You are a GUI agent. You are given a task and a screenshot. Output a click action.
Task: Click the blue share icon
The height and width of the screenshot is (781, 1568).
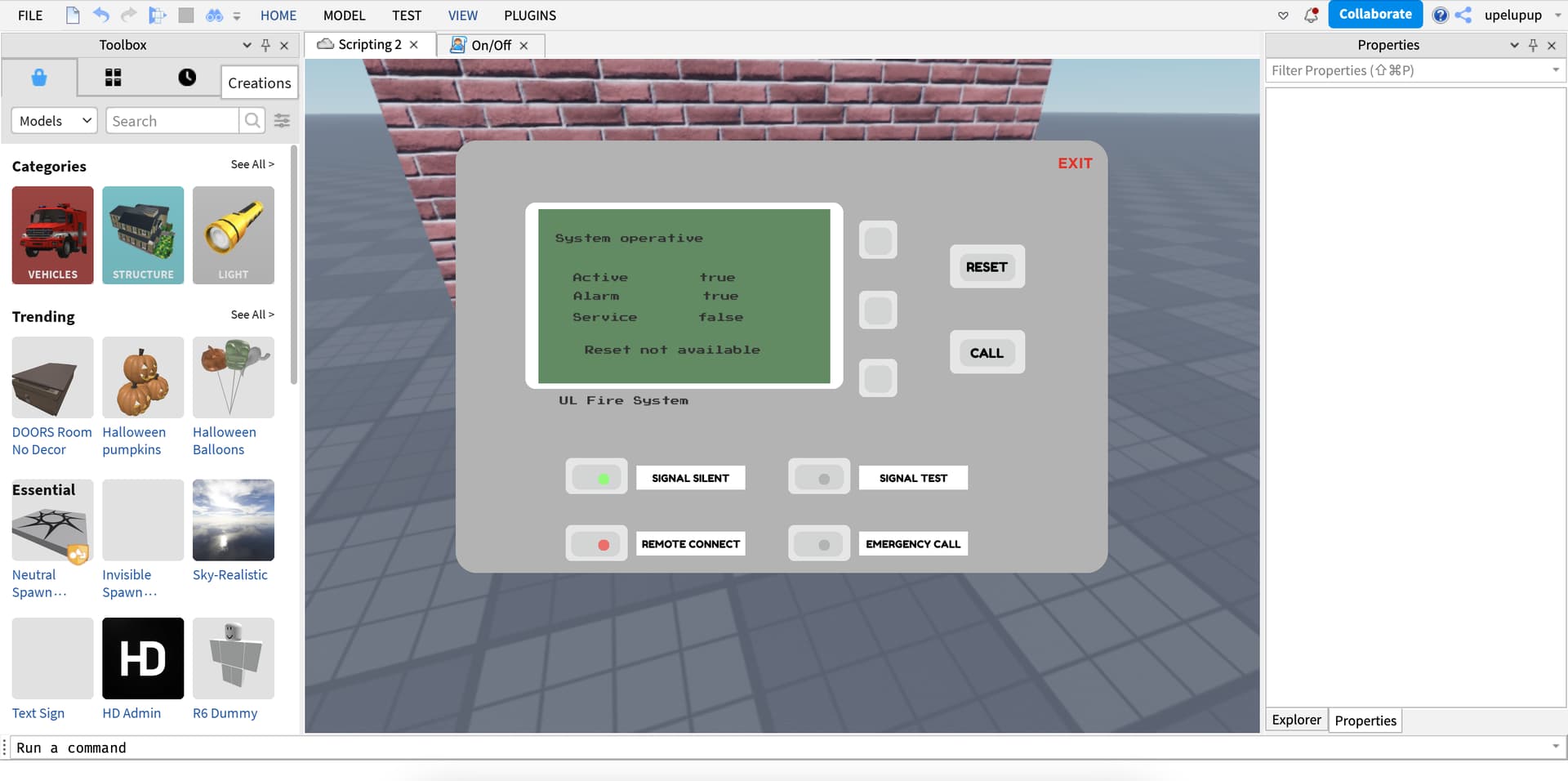pos(1463,15)
